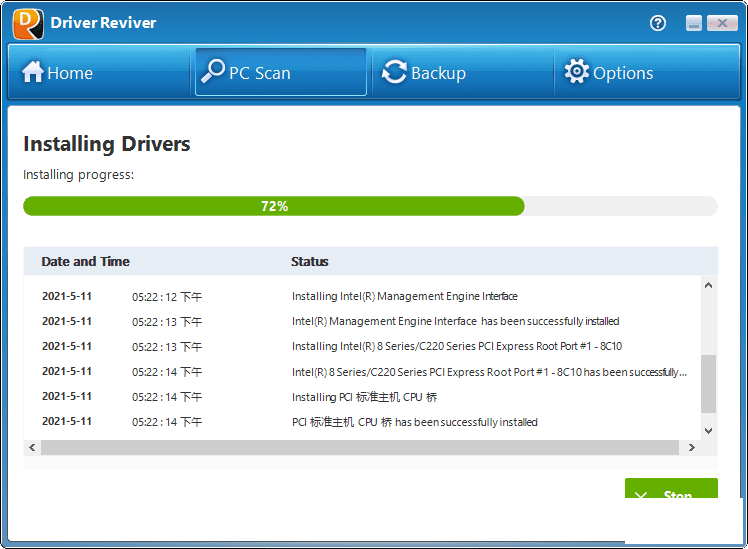748x549 pixels.
Task: Click the Driver Reviver logo icon
Action: tap(28, 23)
